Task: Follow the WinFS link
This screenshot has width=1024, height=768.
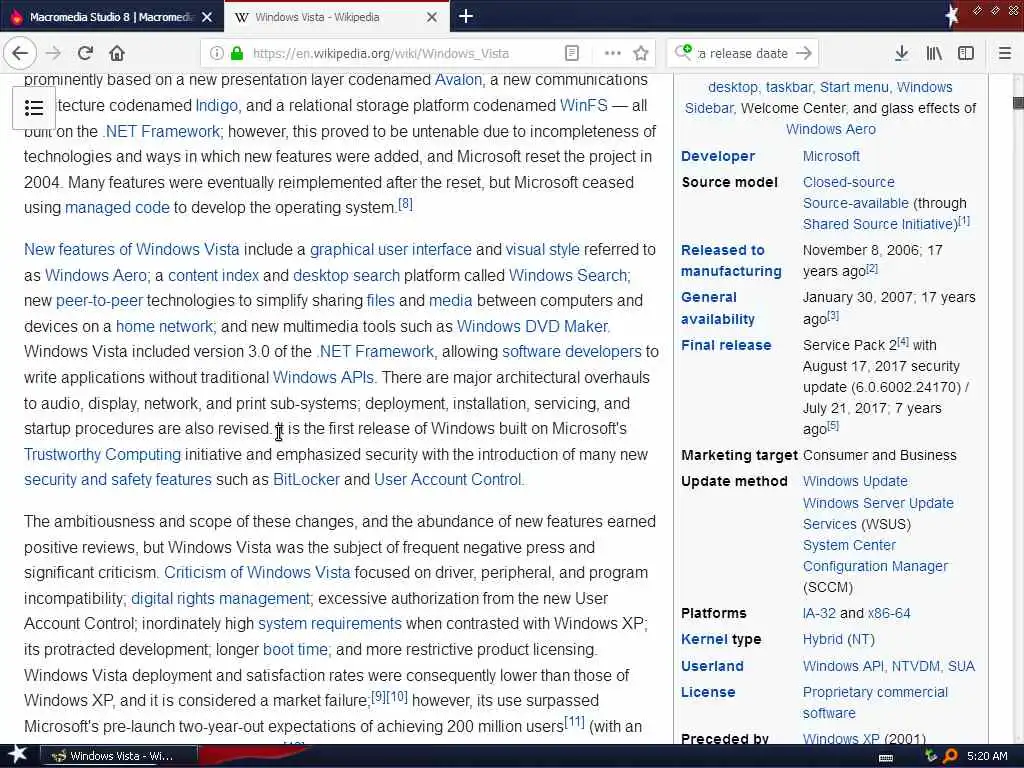Action: (583, 105)
